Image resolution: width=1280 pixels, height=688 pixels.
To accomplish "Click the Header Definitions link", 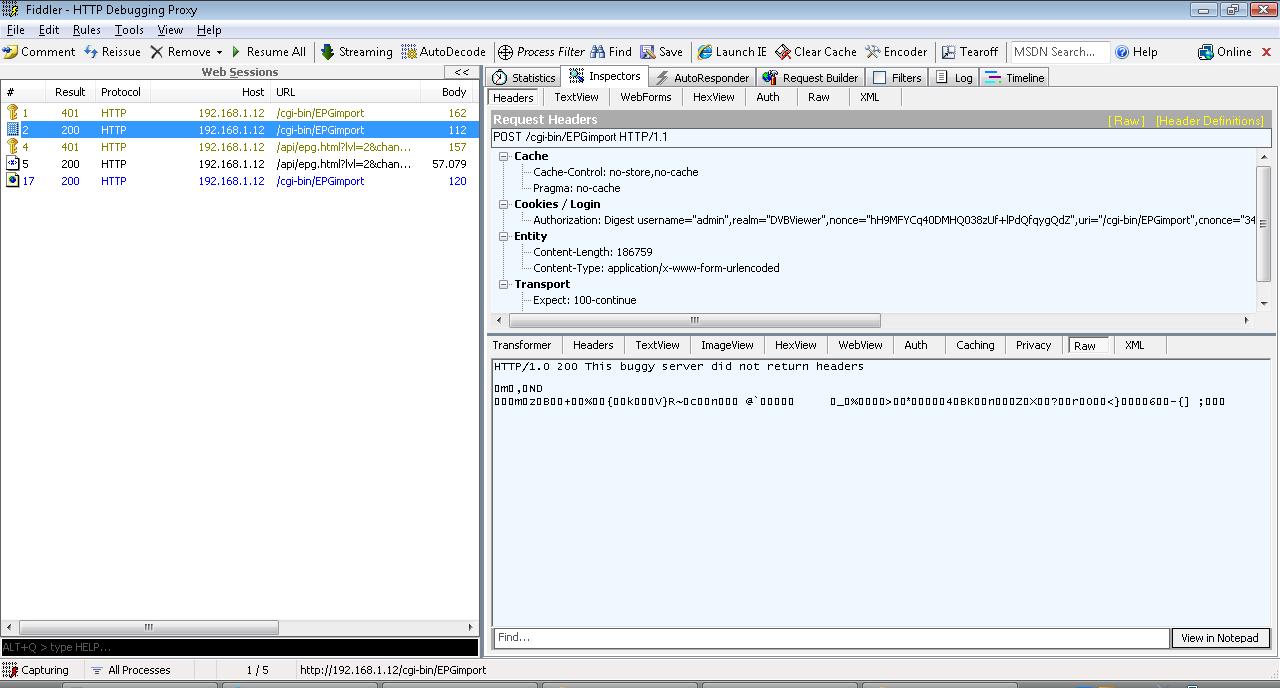I will [x=1209, y=121].
